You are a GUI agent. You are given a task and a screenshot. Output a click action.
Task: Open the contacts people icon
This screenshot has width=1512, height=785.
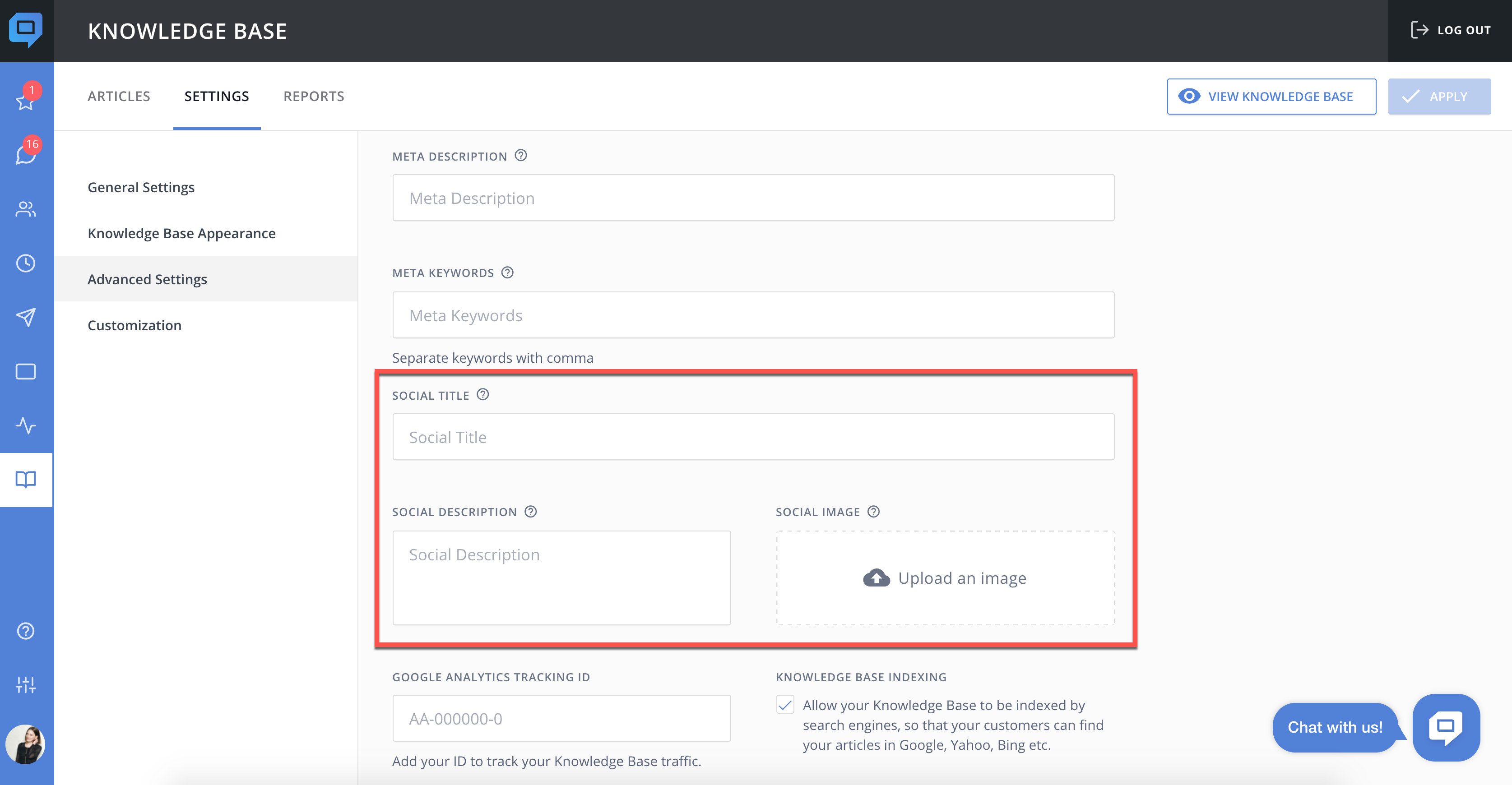coord(26,209)
